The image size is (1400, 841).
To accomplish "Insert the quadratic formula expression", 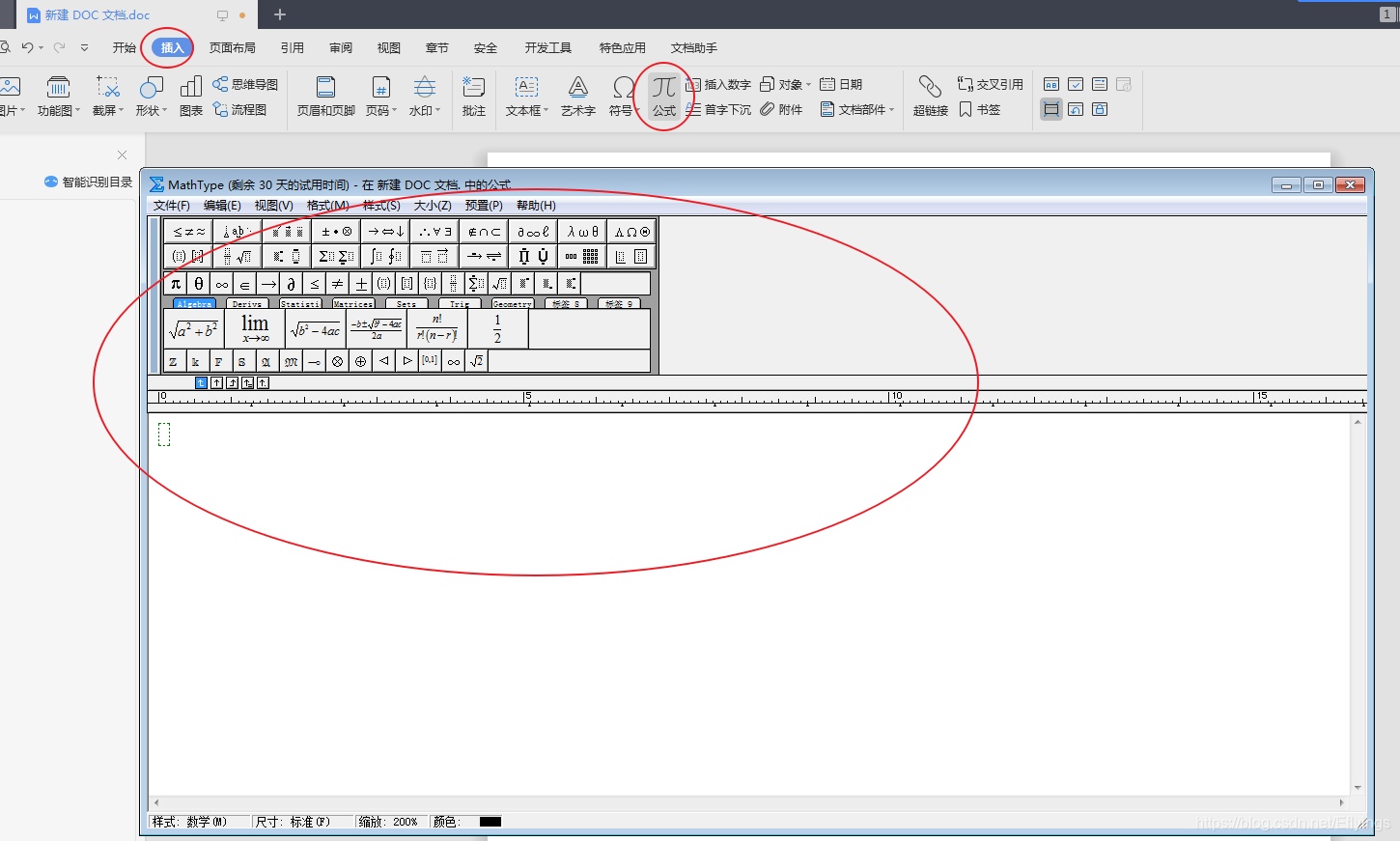I will [377, 328].
